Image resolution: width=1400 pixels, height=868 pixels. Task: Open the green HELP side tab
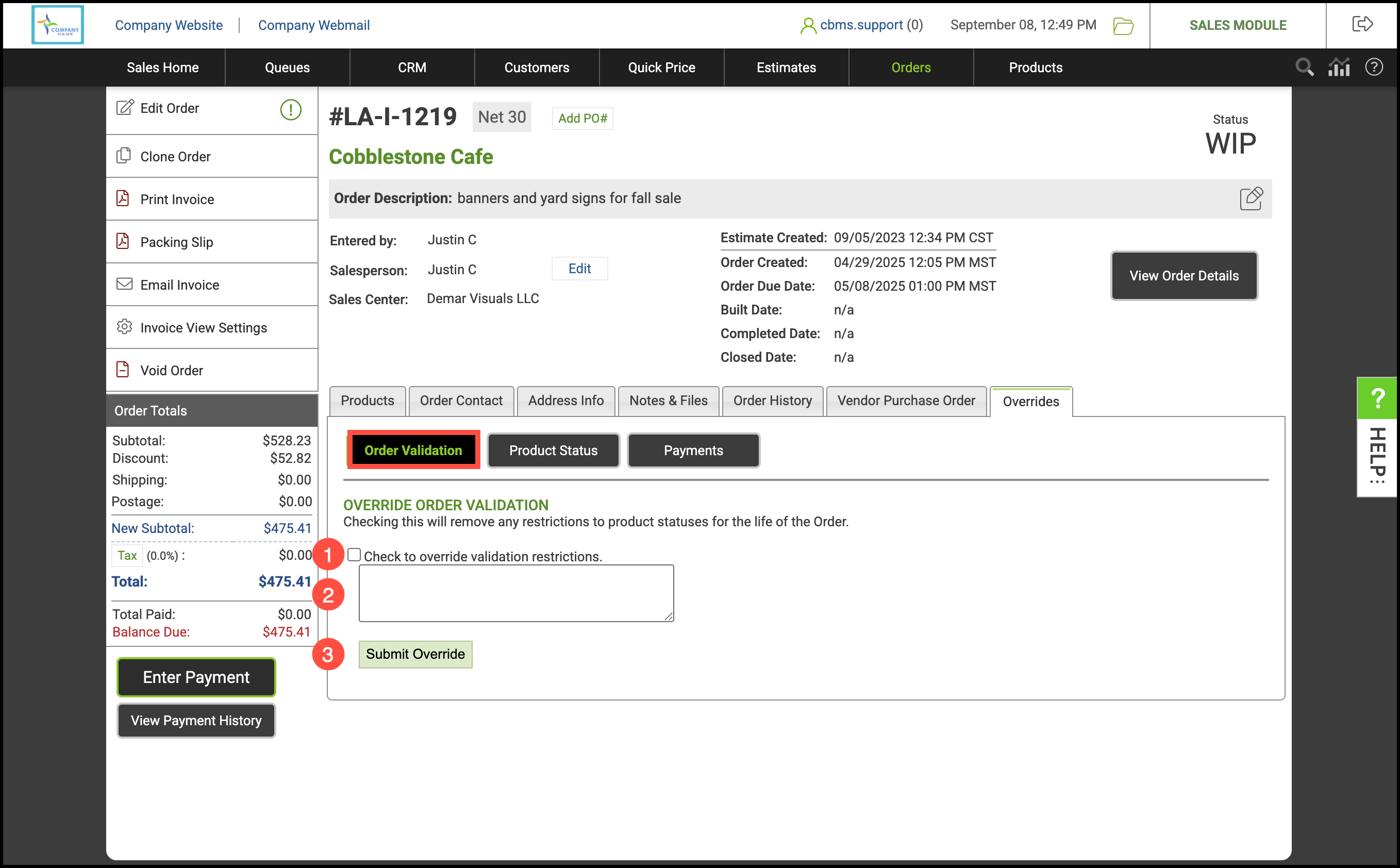[x=1377, y=397]
